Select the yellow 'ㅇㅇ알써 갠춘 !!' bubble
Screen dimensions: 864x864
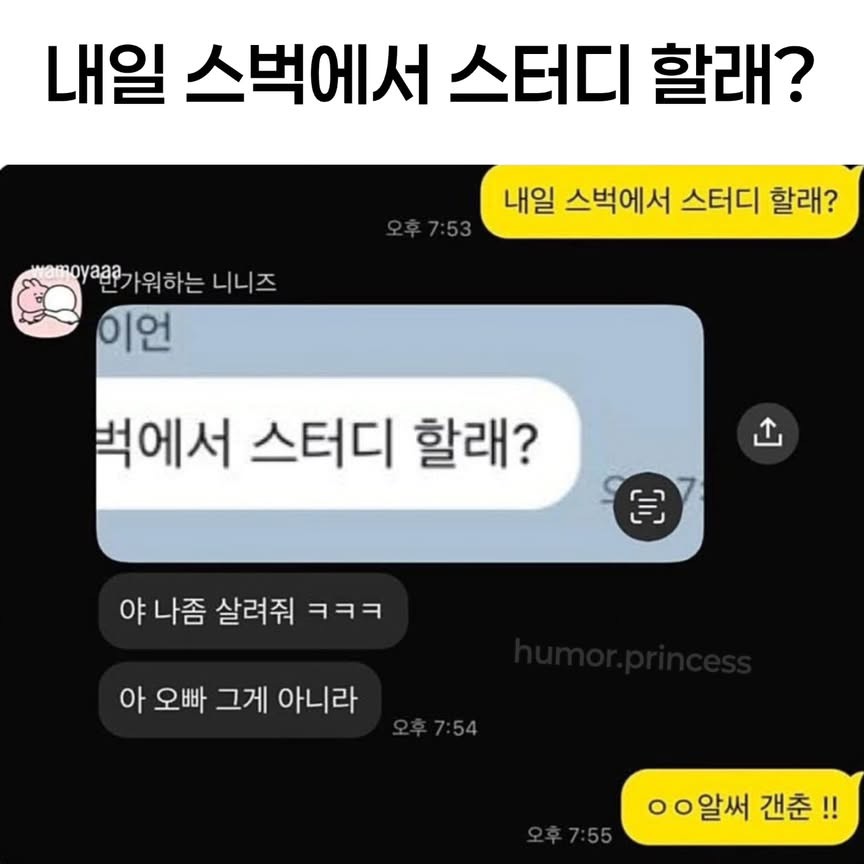(742, 807)
